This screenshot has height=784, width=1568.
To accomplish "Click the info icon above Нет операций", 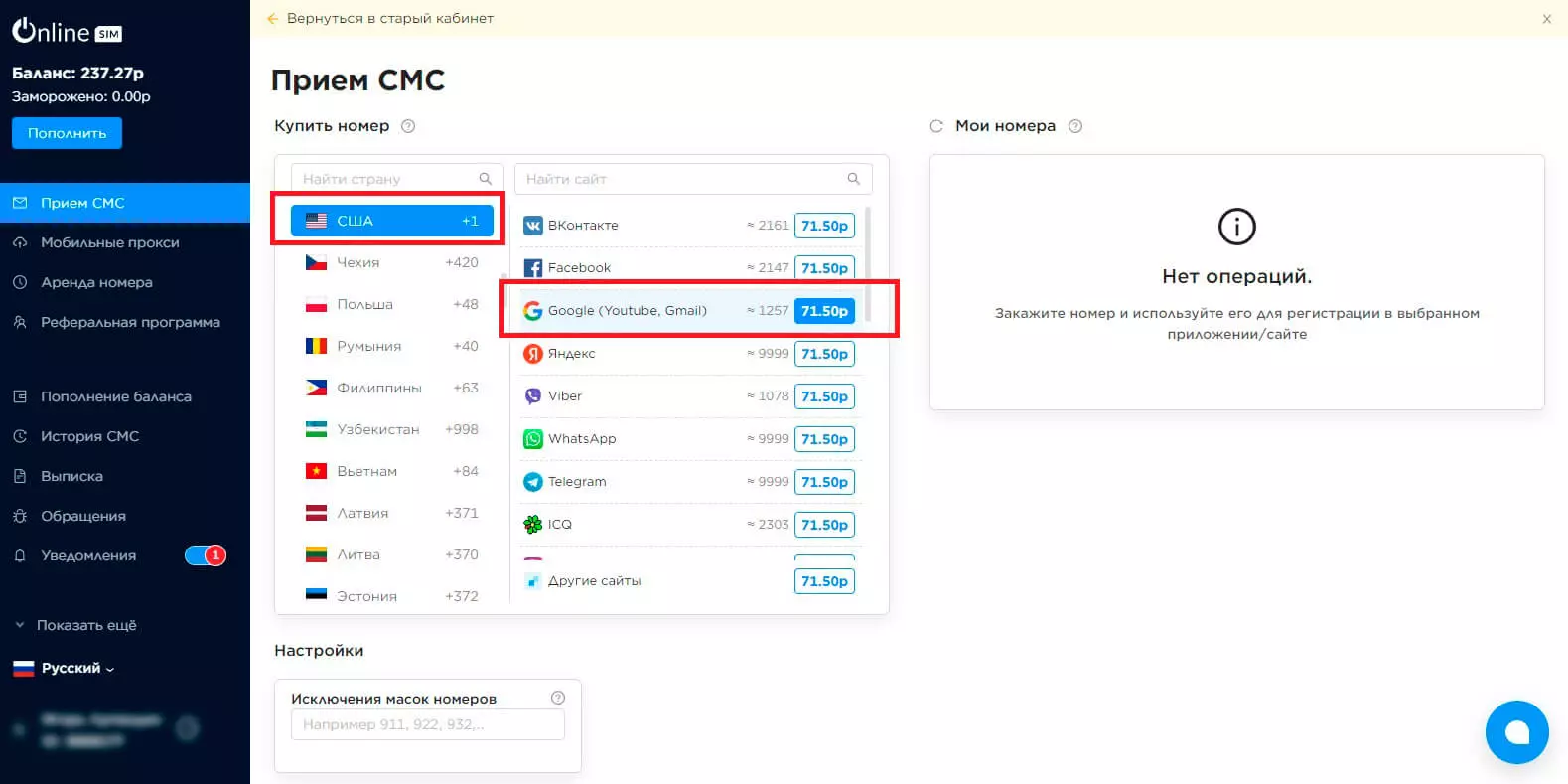I will click(x=1237, y=227).
